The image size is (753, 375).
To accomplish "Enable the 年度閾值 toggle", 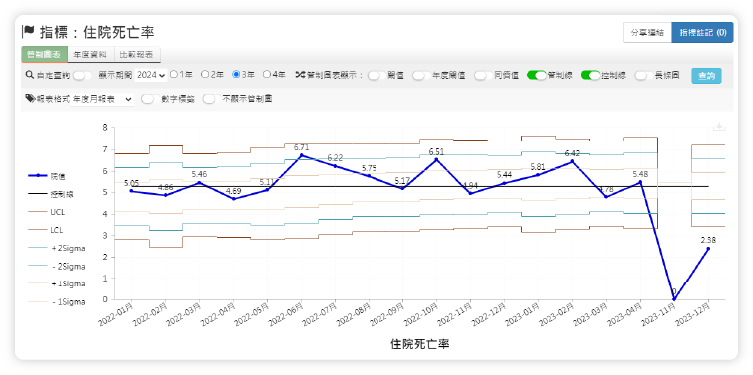I will coord(421,75).
